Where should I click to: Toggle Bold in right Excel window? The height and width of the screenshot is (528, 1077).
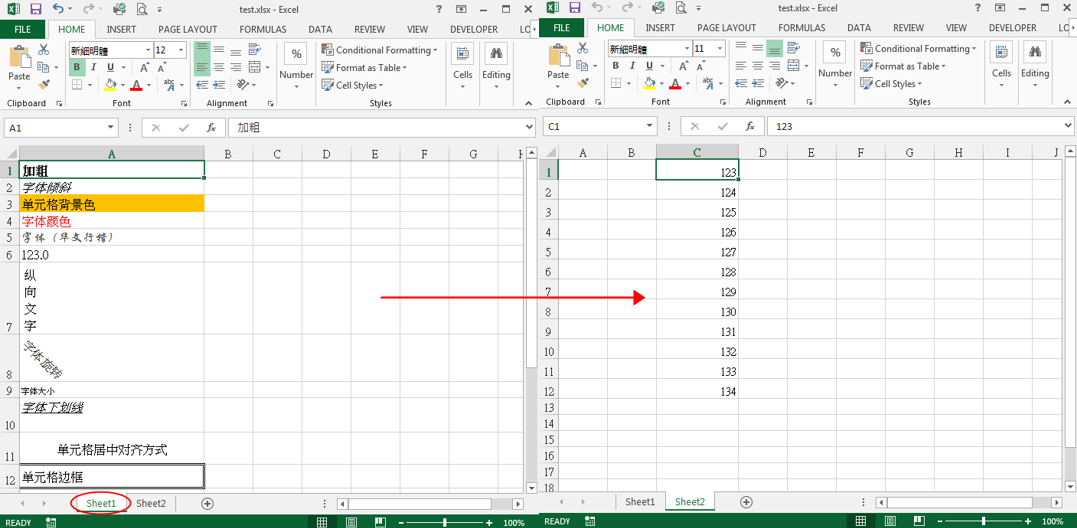pos(615,66)
